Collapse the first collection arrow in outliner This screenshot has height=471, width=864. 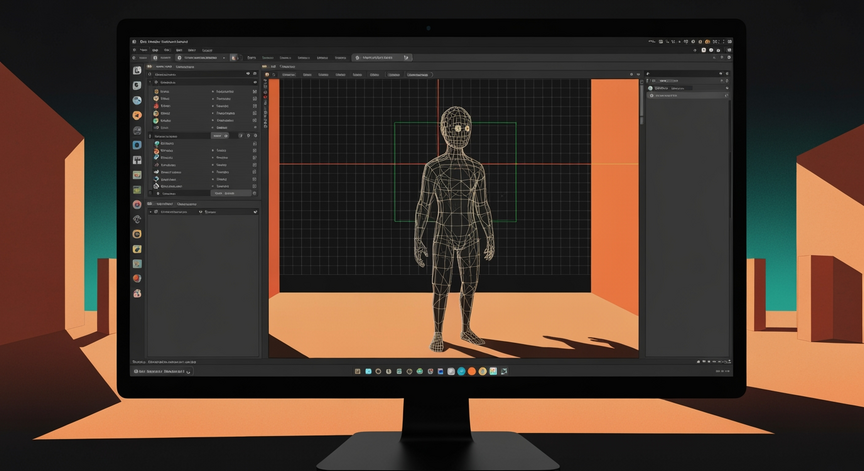click(x=150, y=82)
